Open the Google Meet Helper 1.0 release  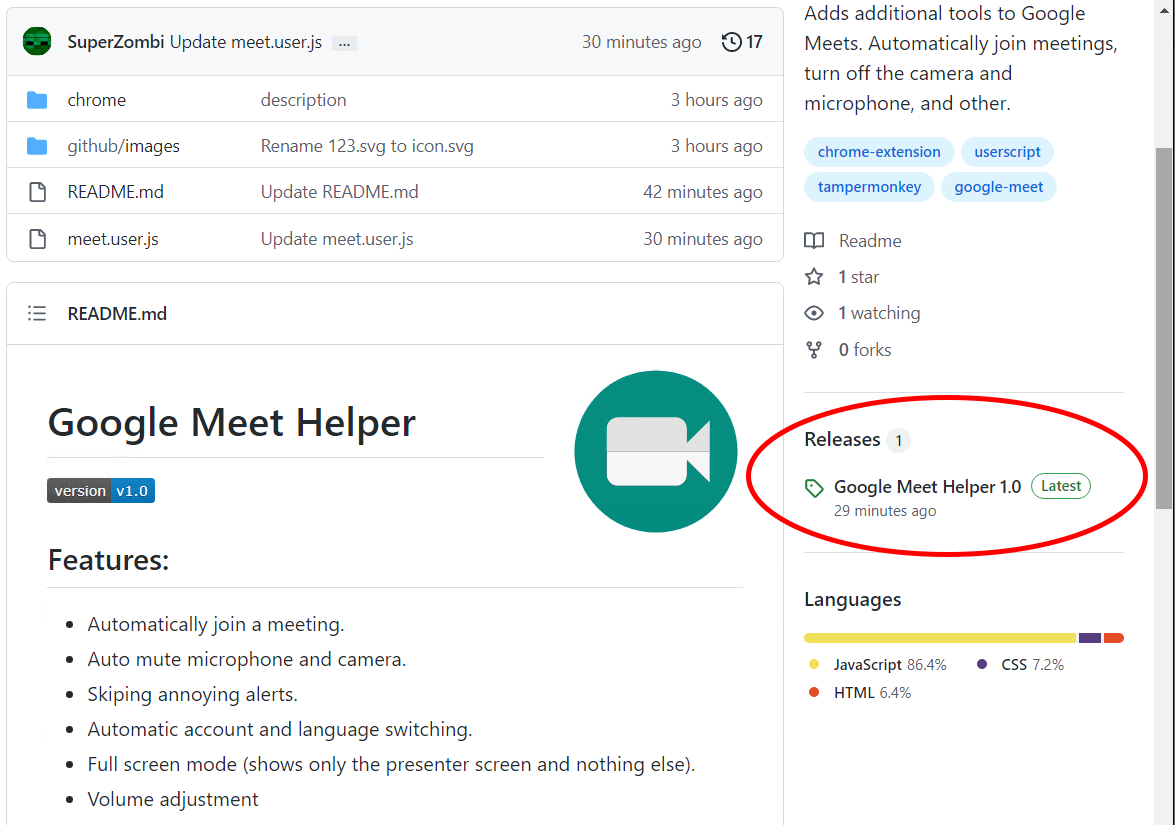pos(927,486)
